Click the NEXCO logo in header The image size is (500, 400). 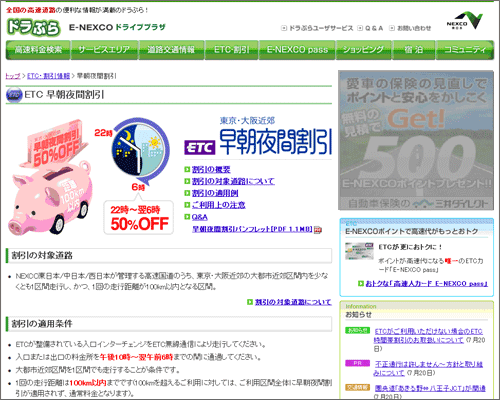[465, 21]
